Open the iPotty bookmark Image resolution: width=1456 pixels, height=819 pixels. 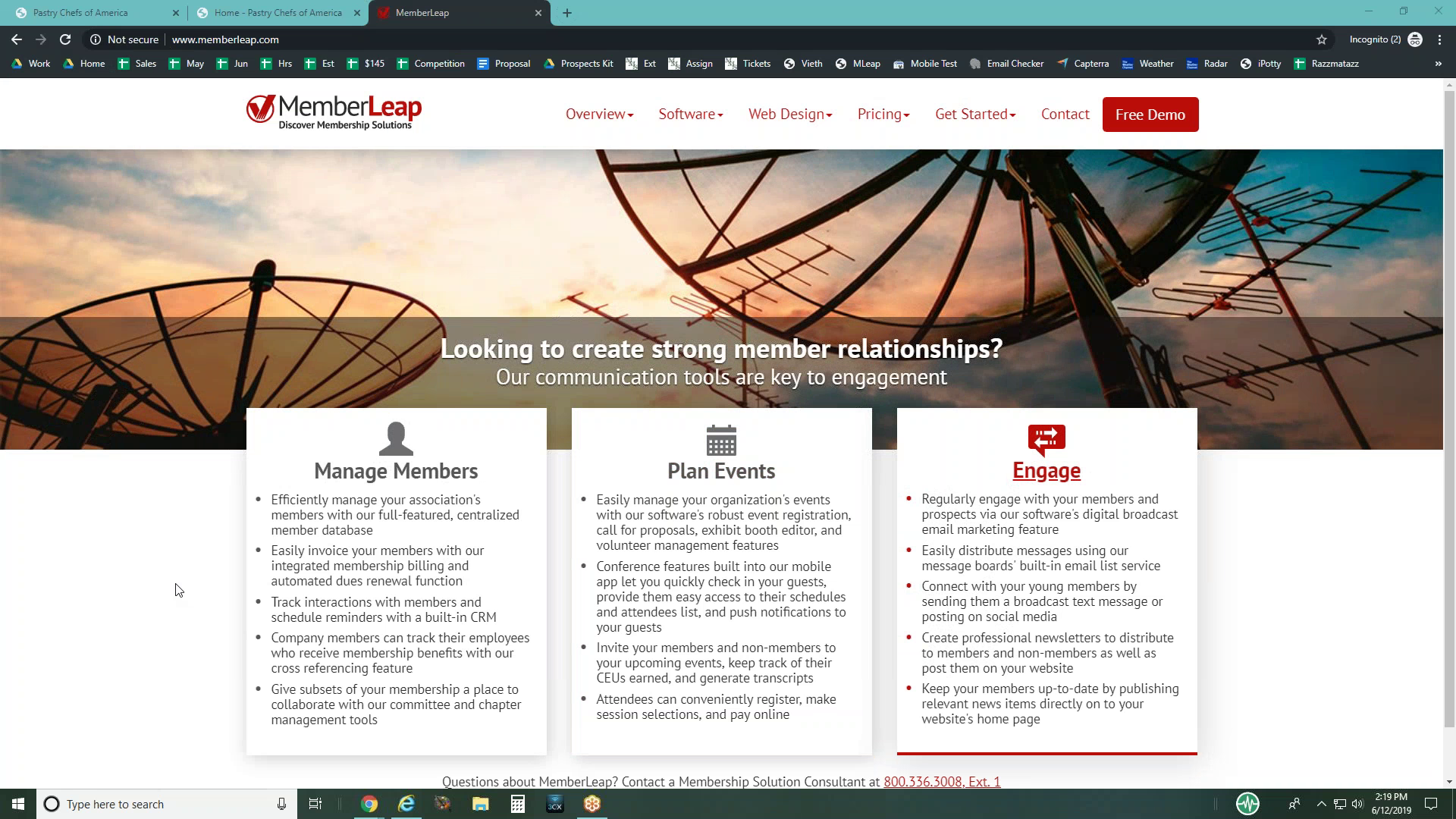1260,64
